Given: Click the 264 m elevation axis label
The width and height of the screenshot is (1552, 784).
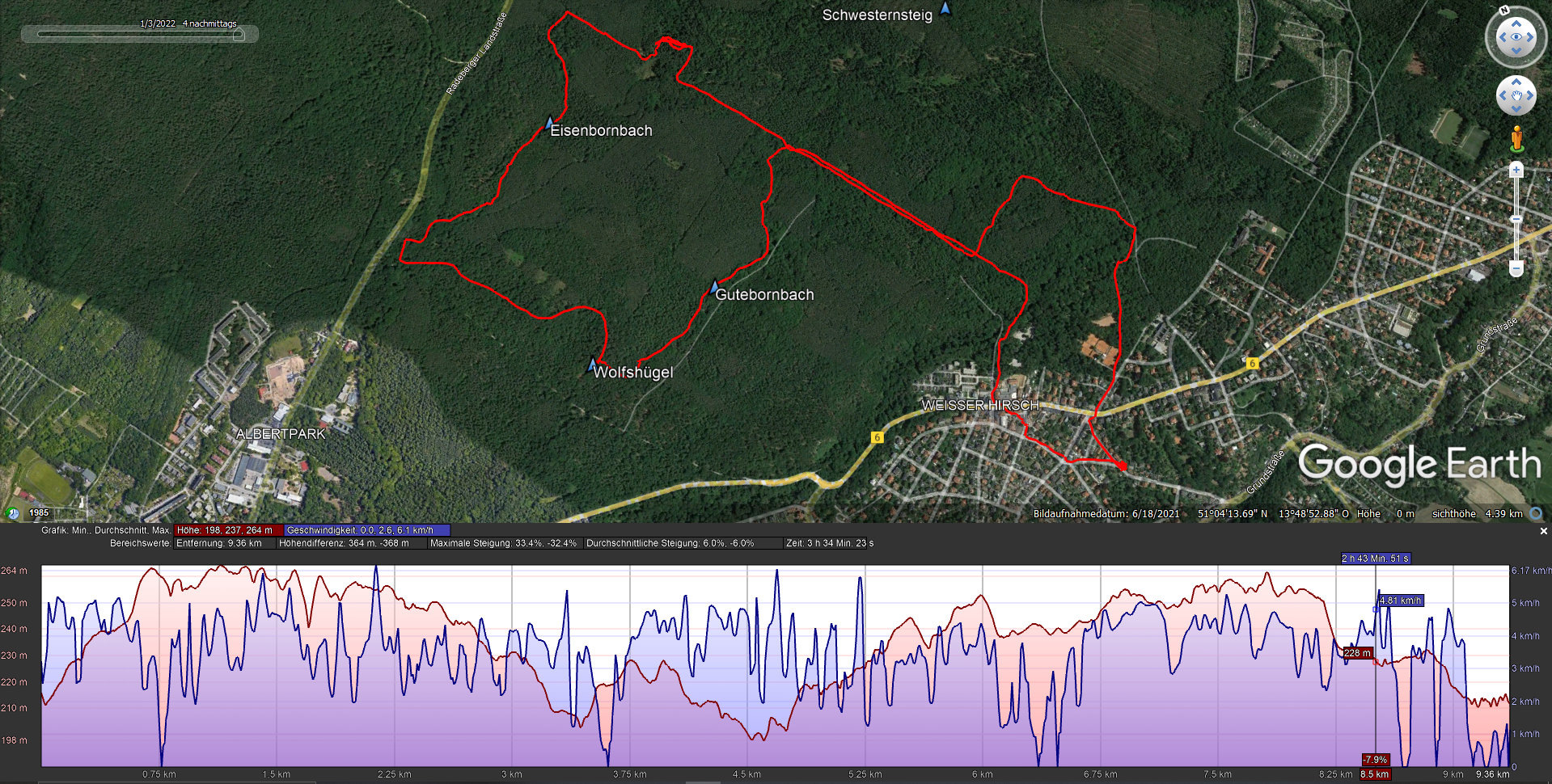Looking at the screenshot, I should coord(14,571).
